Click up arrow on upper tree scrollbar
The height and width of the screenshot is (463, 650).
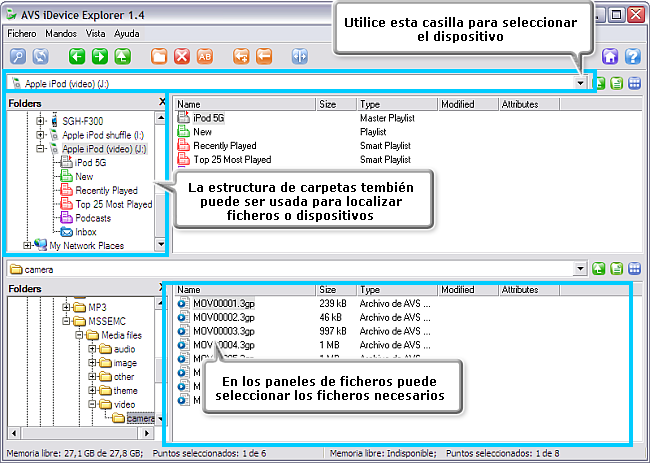[x=161, y=118]
